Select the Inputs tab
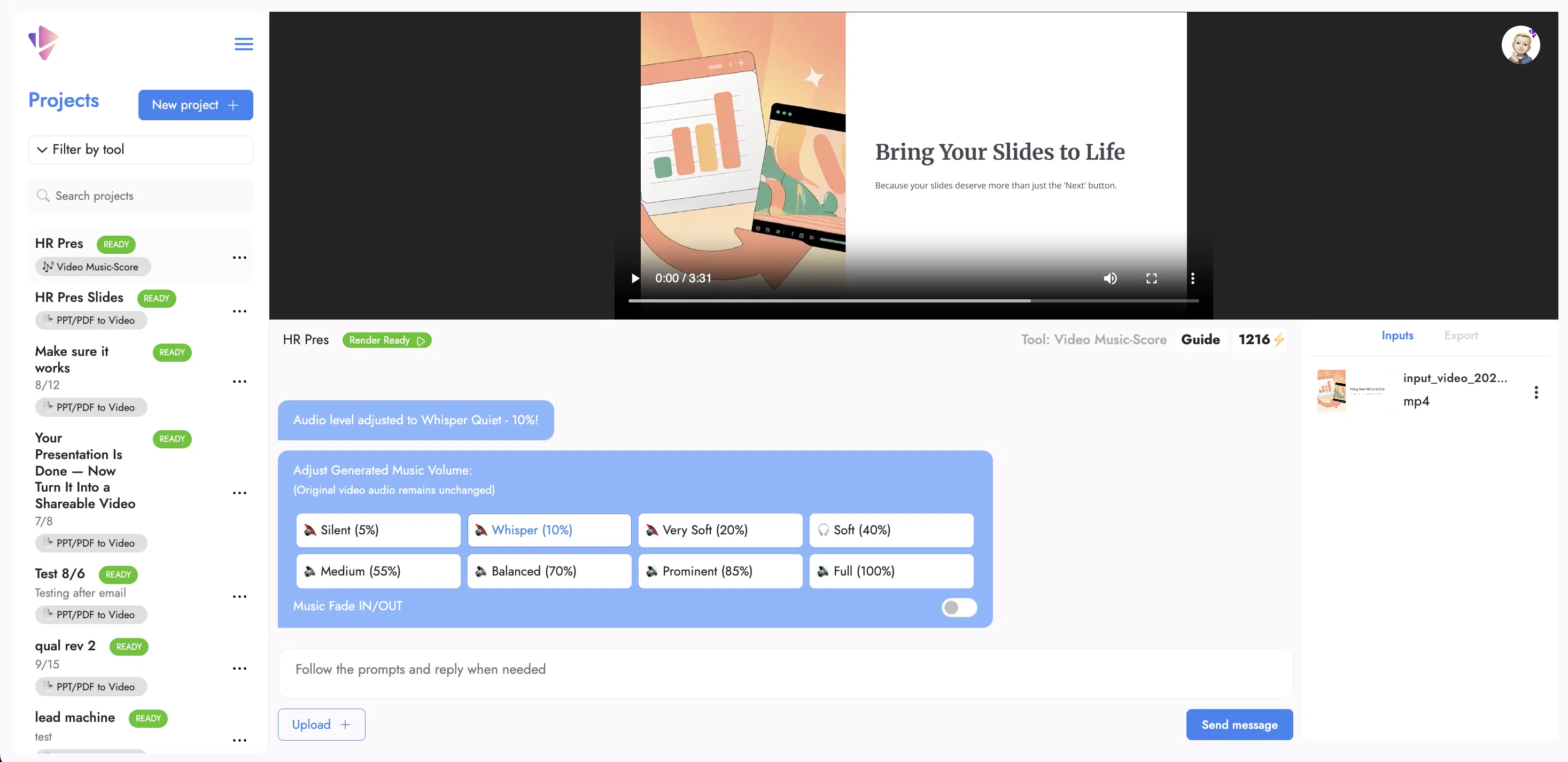1568x762 pixels. click(x=1398, y=336)
